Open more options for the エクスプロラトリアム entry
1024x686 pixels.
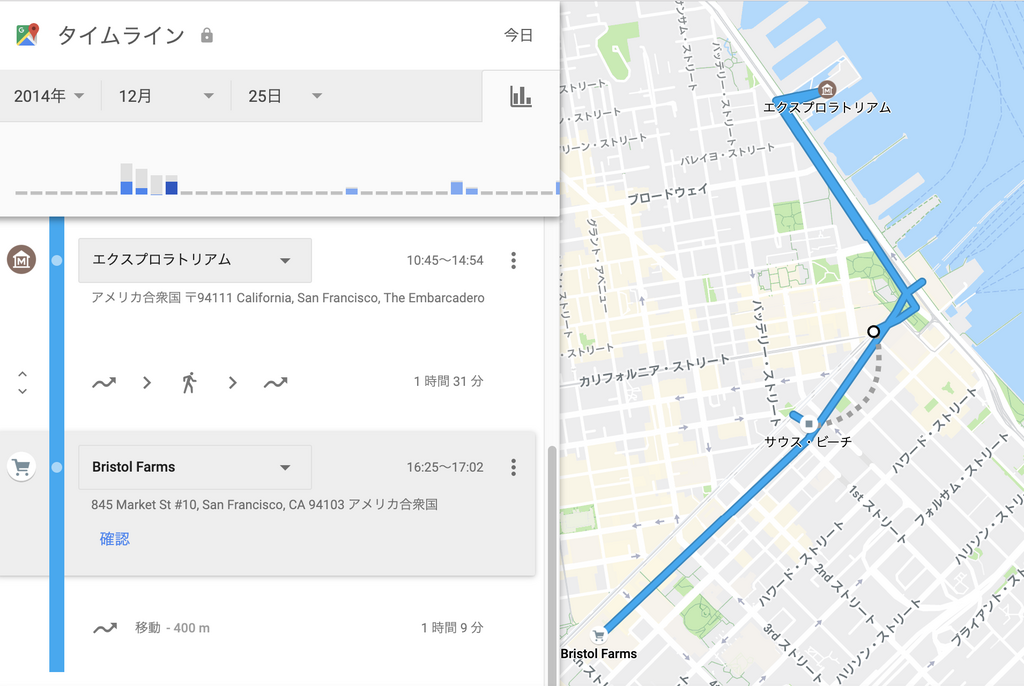pyautogui.click(x=513, y=261)
